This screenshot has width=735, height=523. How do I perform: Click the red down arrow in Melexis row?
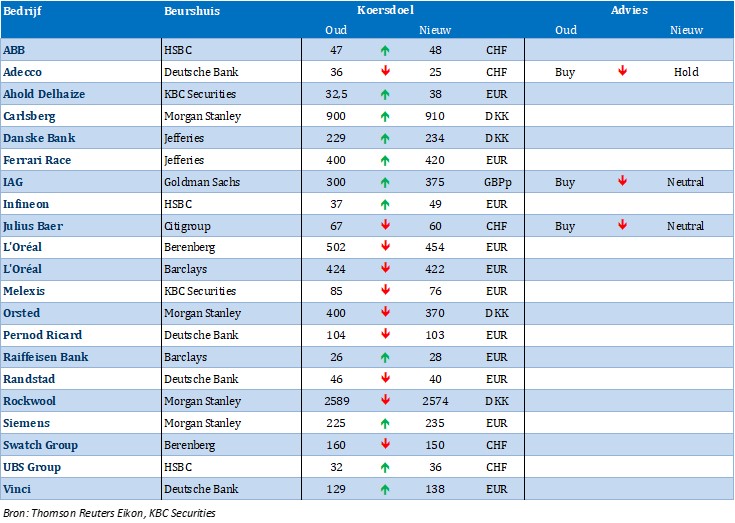click(x=385, y=292)
